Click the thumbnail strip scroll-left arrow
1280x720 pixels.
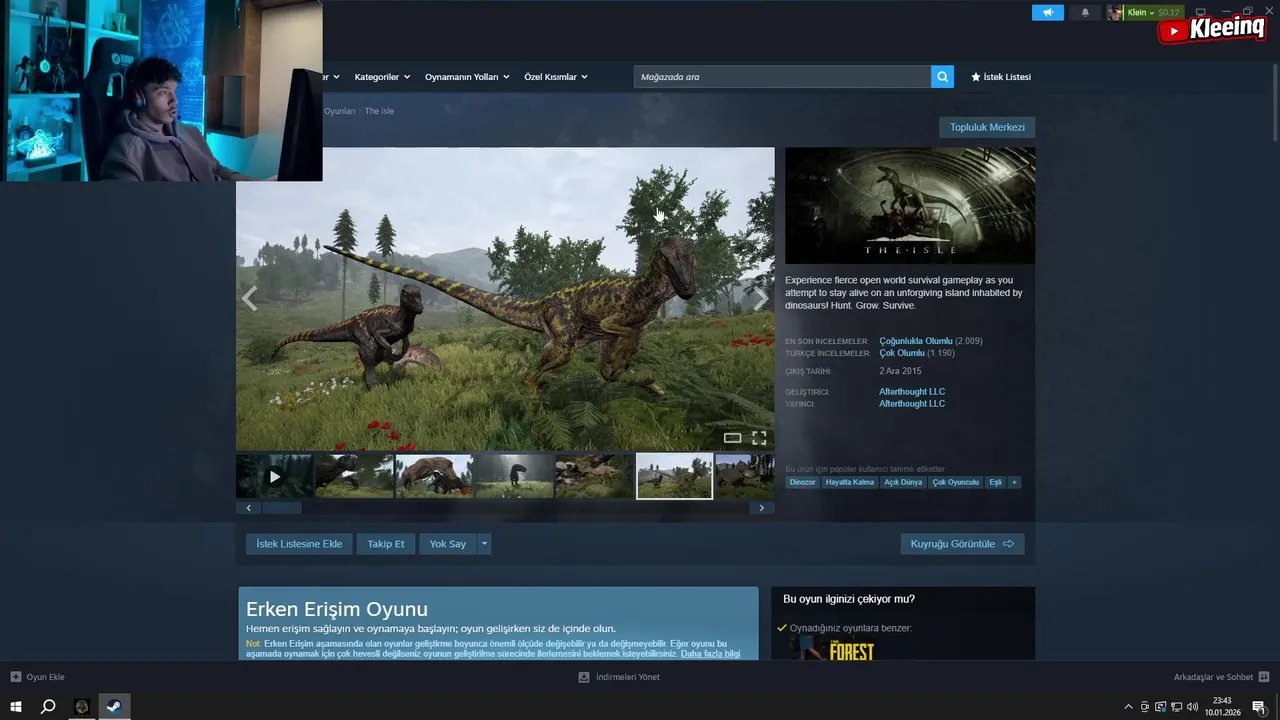point(249,508)
